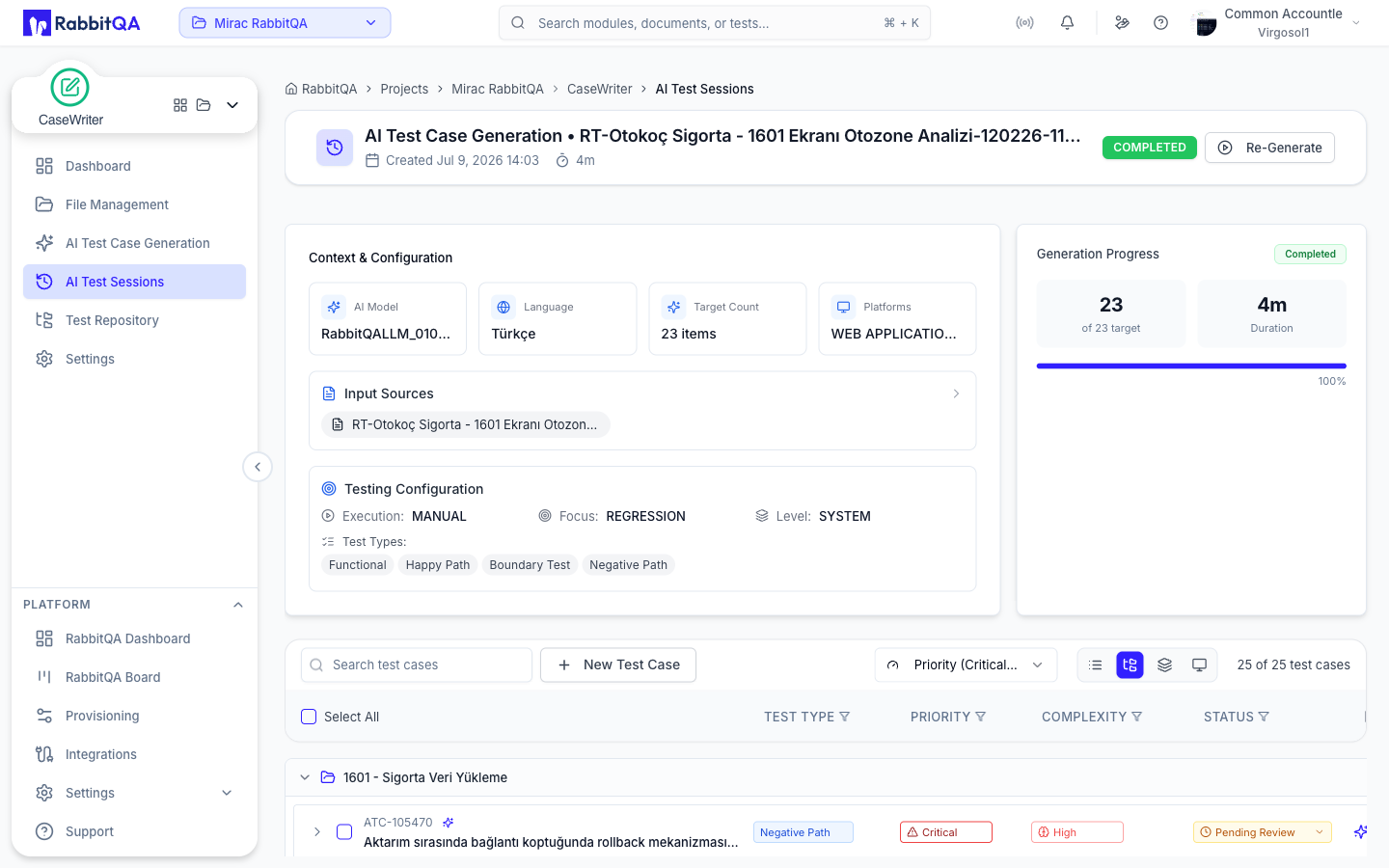Open CaseWriter breadcrumb link
Image resolution: width=1389 pixels, height=868 pixels.
[x=600, y=89]
